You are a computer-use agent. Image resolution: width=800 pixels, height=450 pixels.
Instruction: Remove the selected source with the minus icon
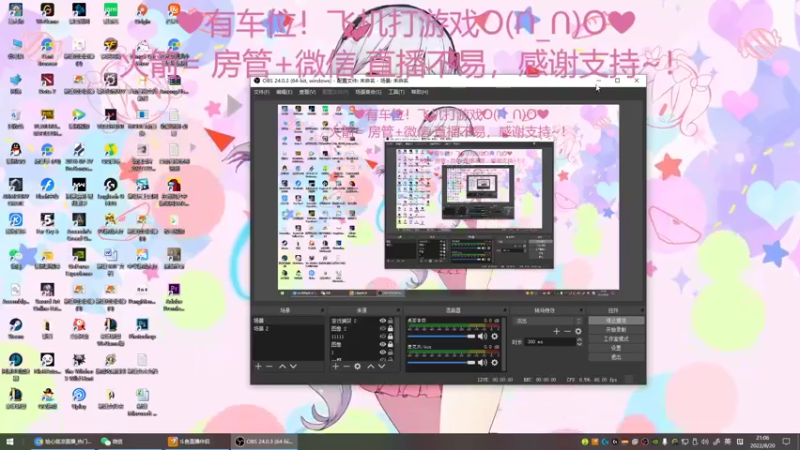[346, 366]
